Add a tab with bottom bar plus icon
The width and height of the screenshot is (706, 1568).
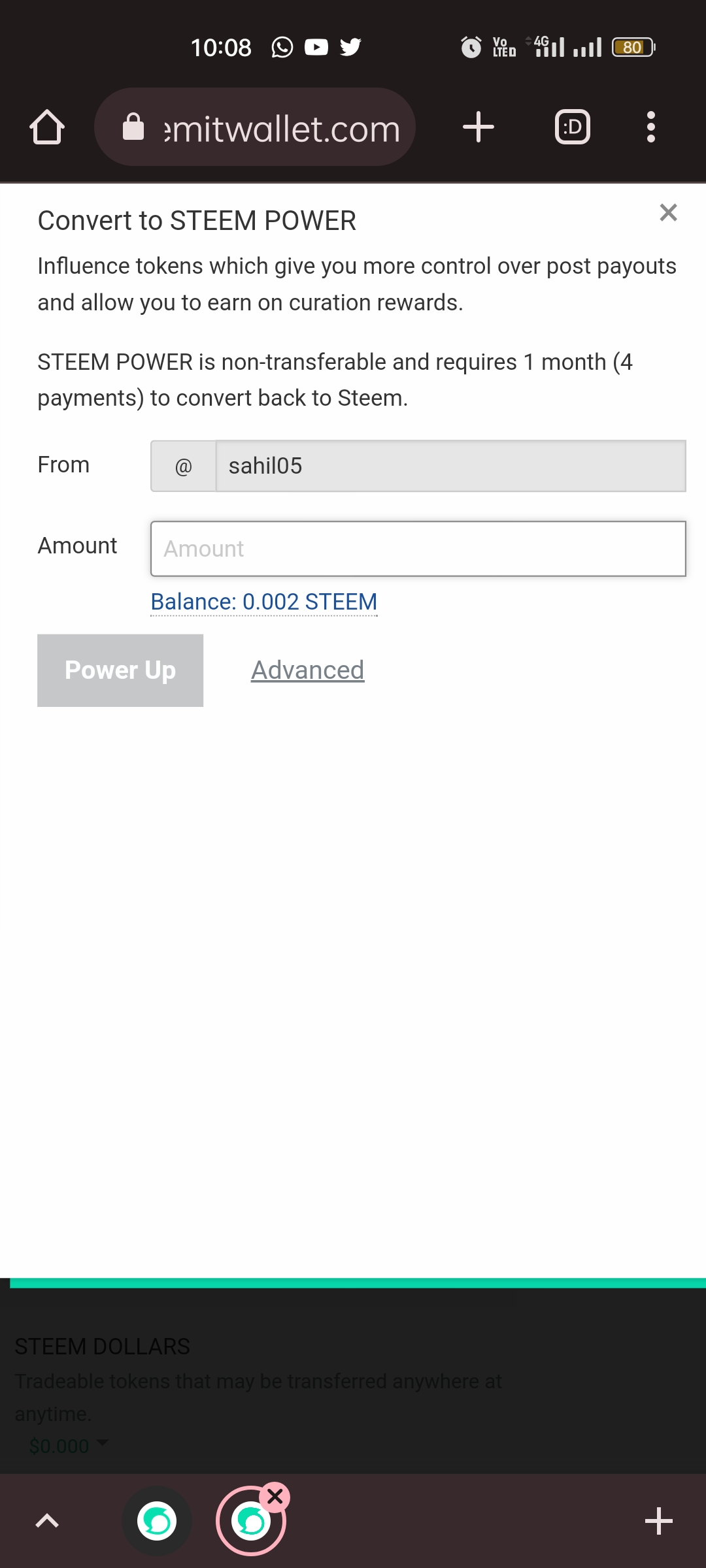[x=659, y=1521]
